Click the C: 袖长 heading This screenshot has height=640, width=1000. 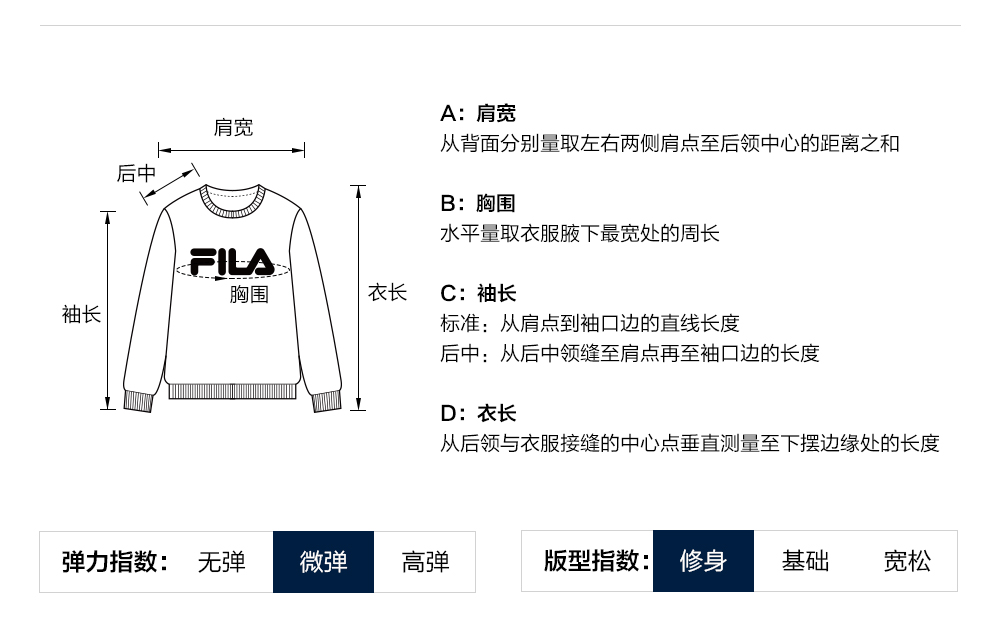(478, 293)
